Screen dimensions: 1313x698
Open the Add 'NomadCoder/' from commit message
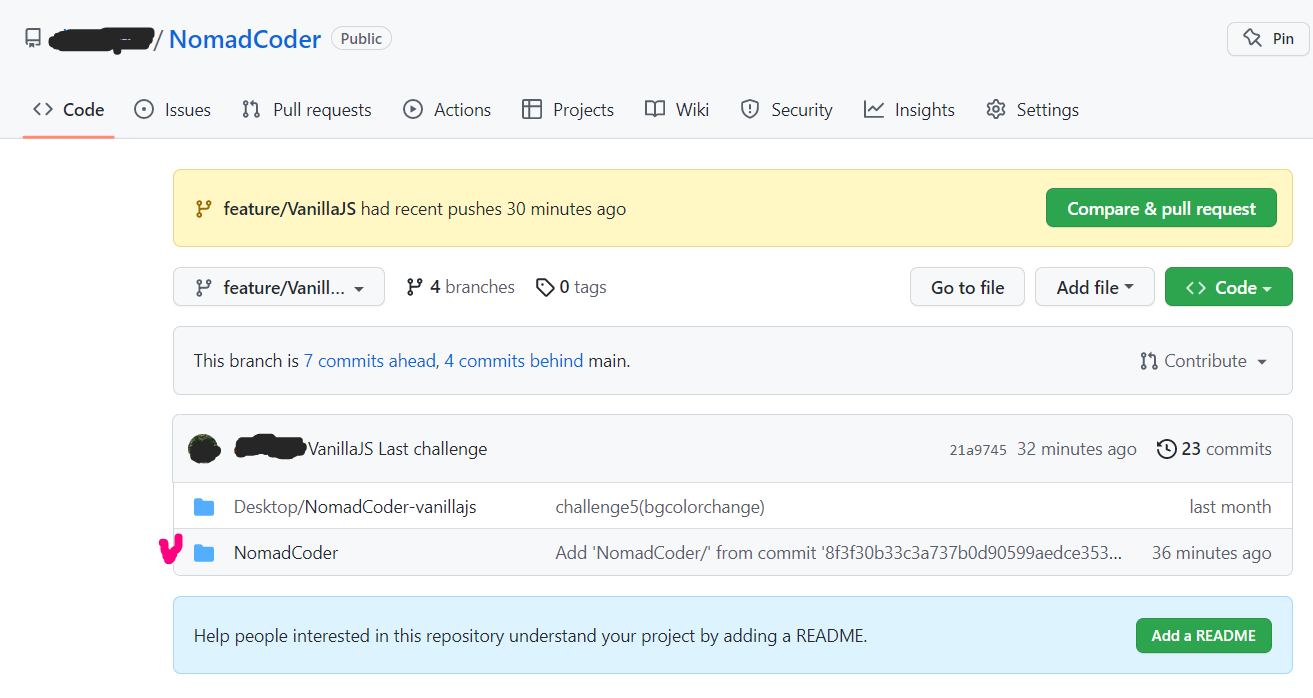point(839,553)
